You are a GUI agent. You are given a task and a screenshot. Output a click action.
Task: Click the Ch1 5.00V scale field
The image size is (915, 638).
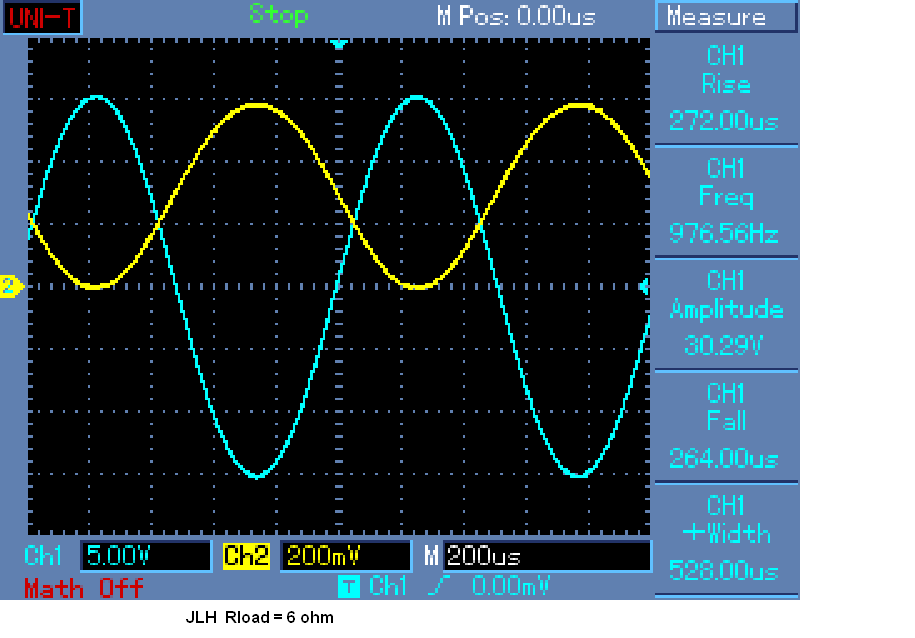(x=146, y=556)
